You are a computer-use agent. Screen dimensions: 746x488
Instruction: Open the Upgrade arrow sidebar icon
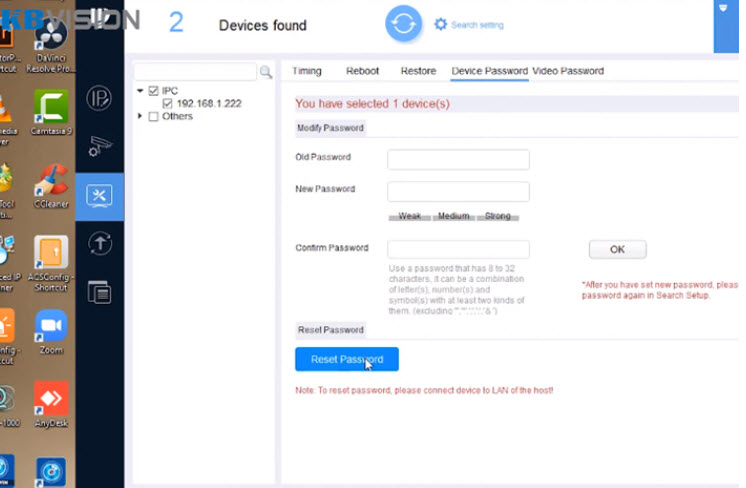point(100,244)
